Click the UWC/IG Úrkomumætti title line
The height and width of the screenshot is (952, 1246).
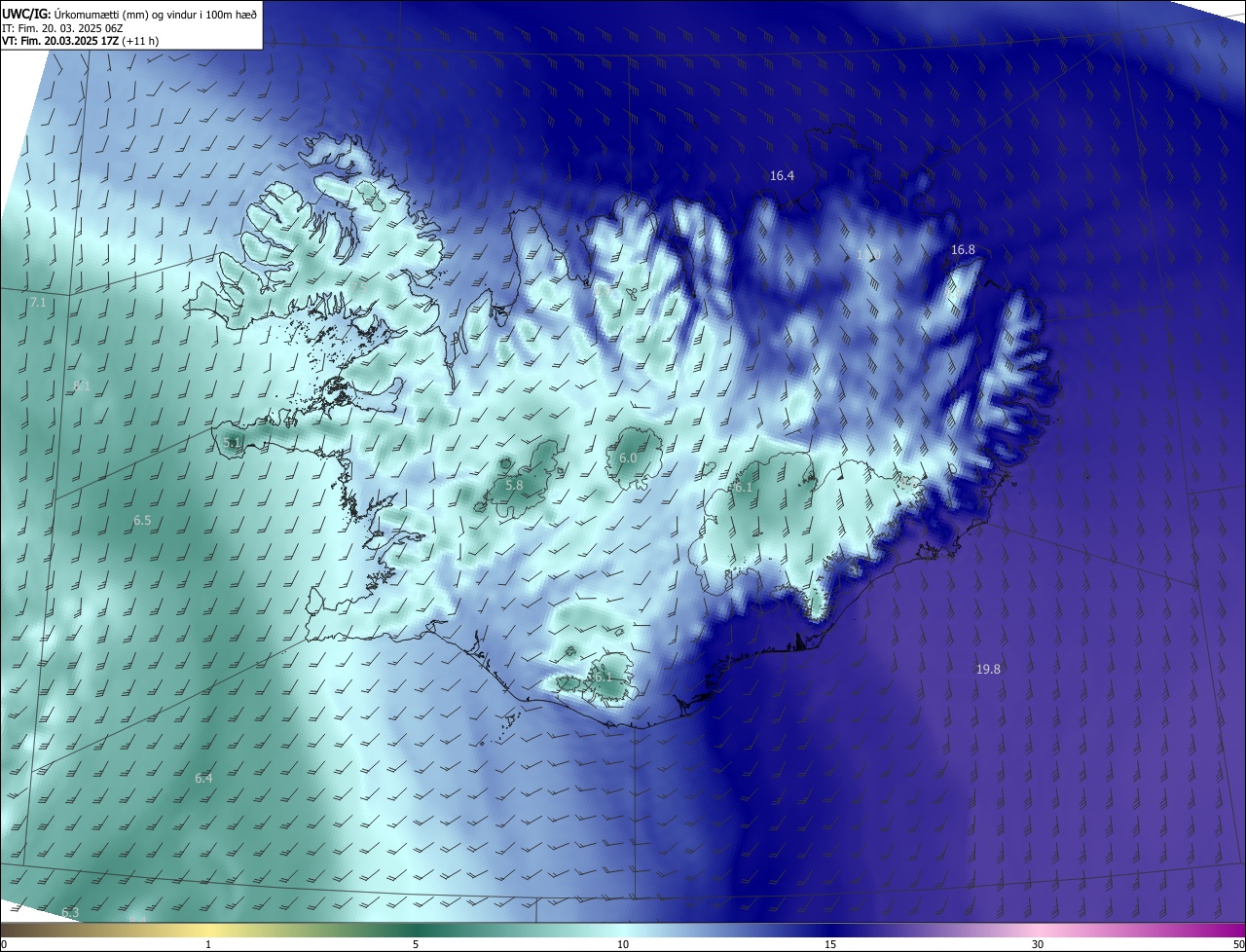coord(128,14)
